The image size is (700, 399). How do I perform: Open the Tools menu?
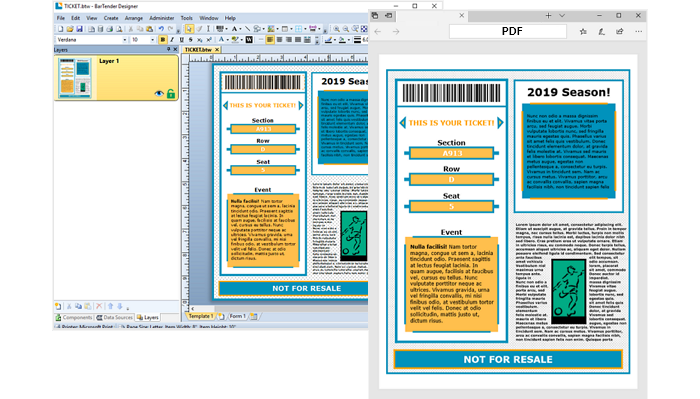tap(187, 18)
